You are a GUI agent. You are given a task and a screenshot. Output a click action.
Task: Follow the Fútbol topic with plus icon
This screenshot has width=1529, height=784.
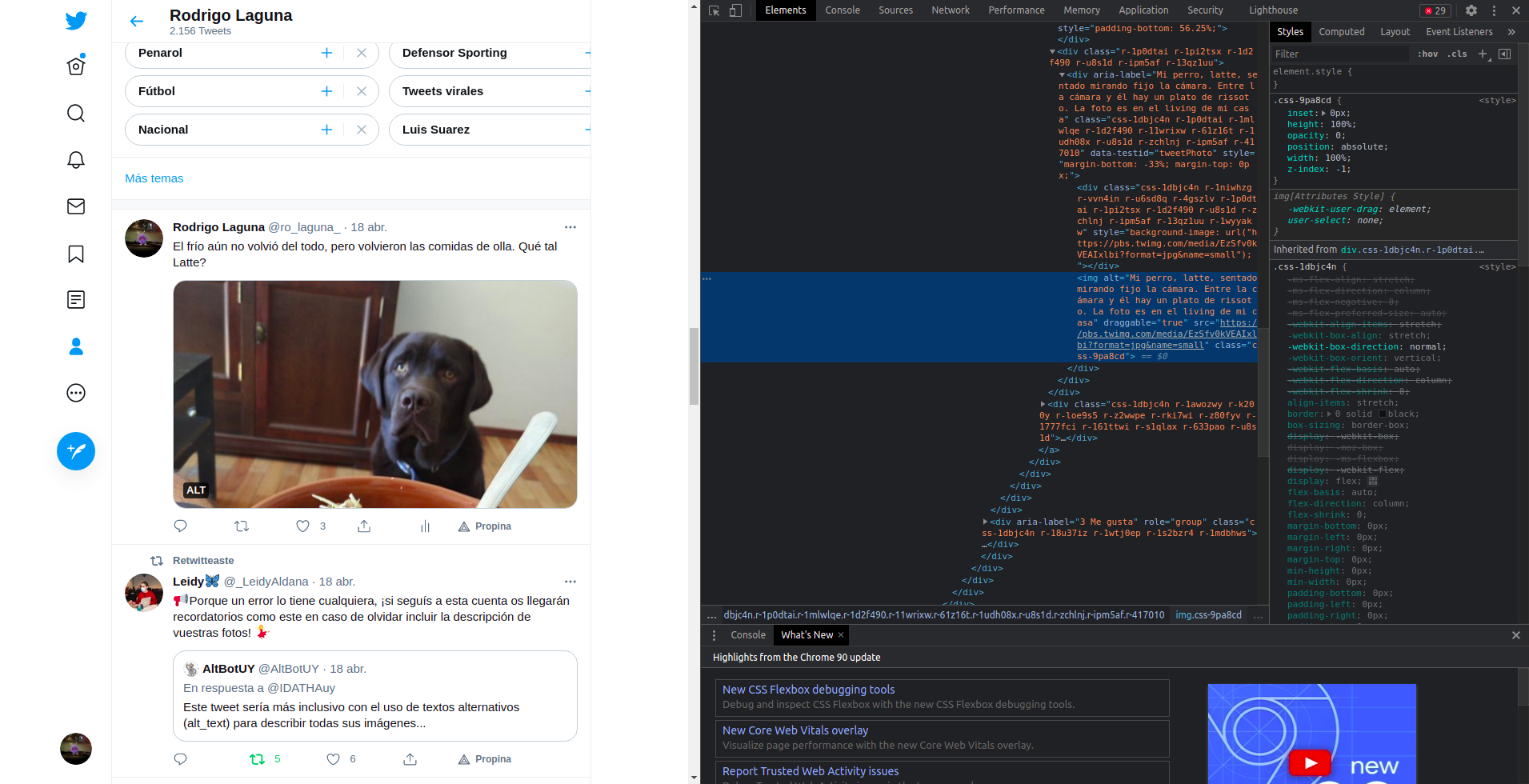(x=326, y=91)
